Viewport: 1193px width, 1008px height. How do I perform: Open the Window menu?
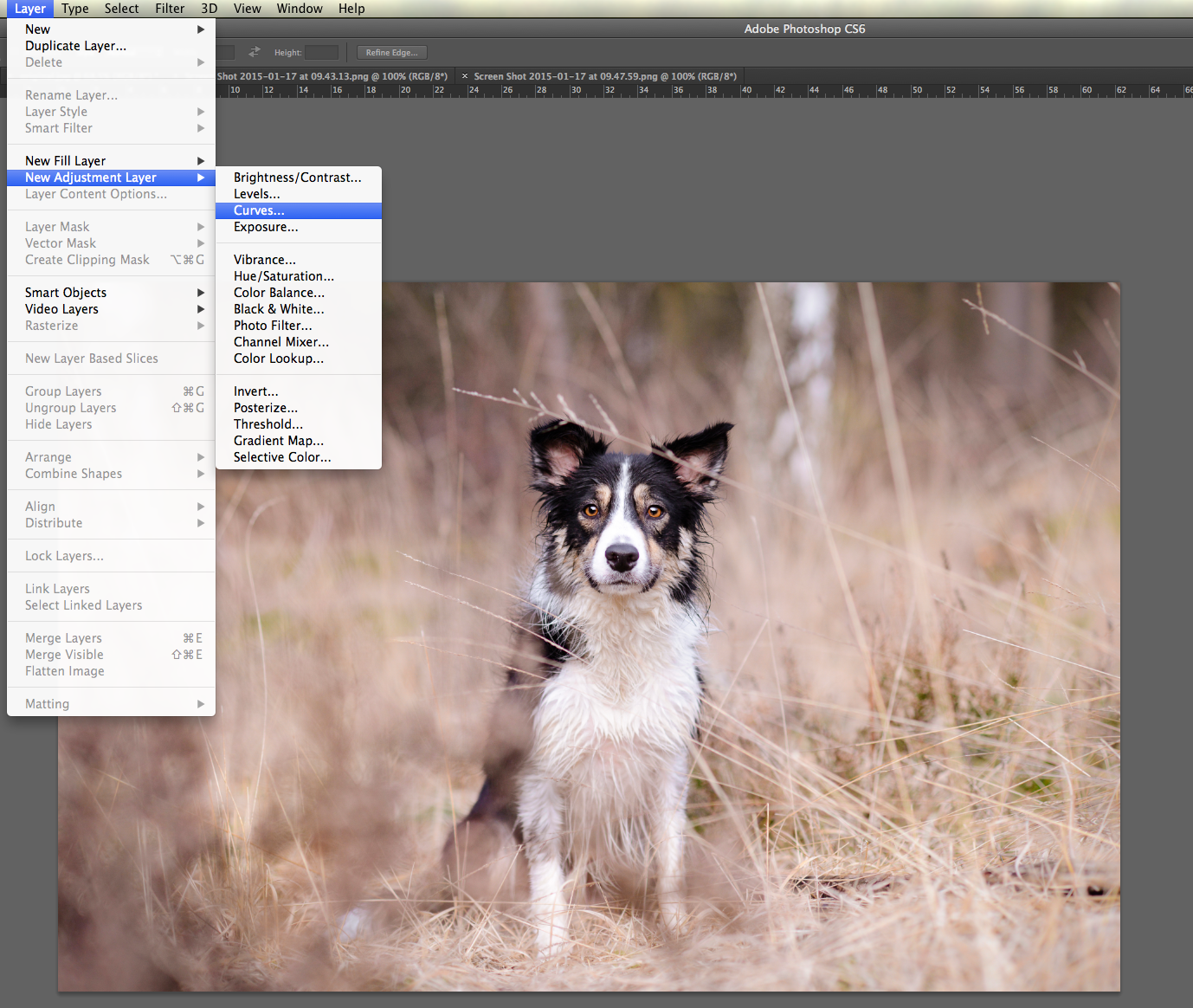click(x=300, y=9)
